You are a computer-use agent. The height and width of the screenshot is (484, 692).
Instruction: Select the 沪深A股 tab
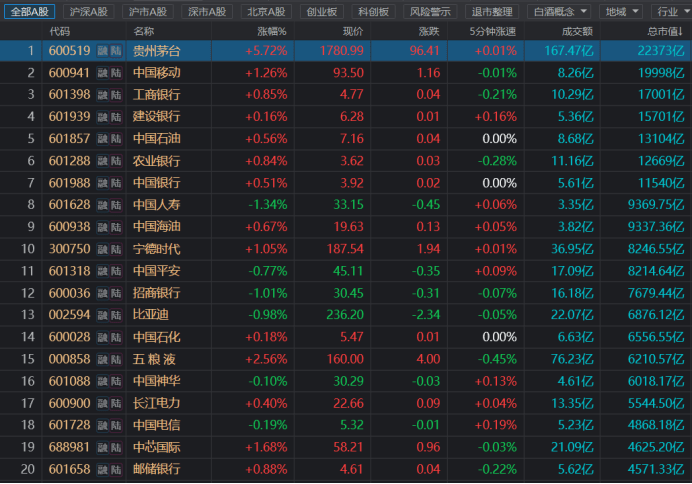(89, 11)
